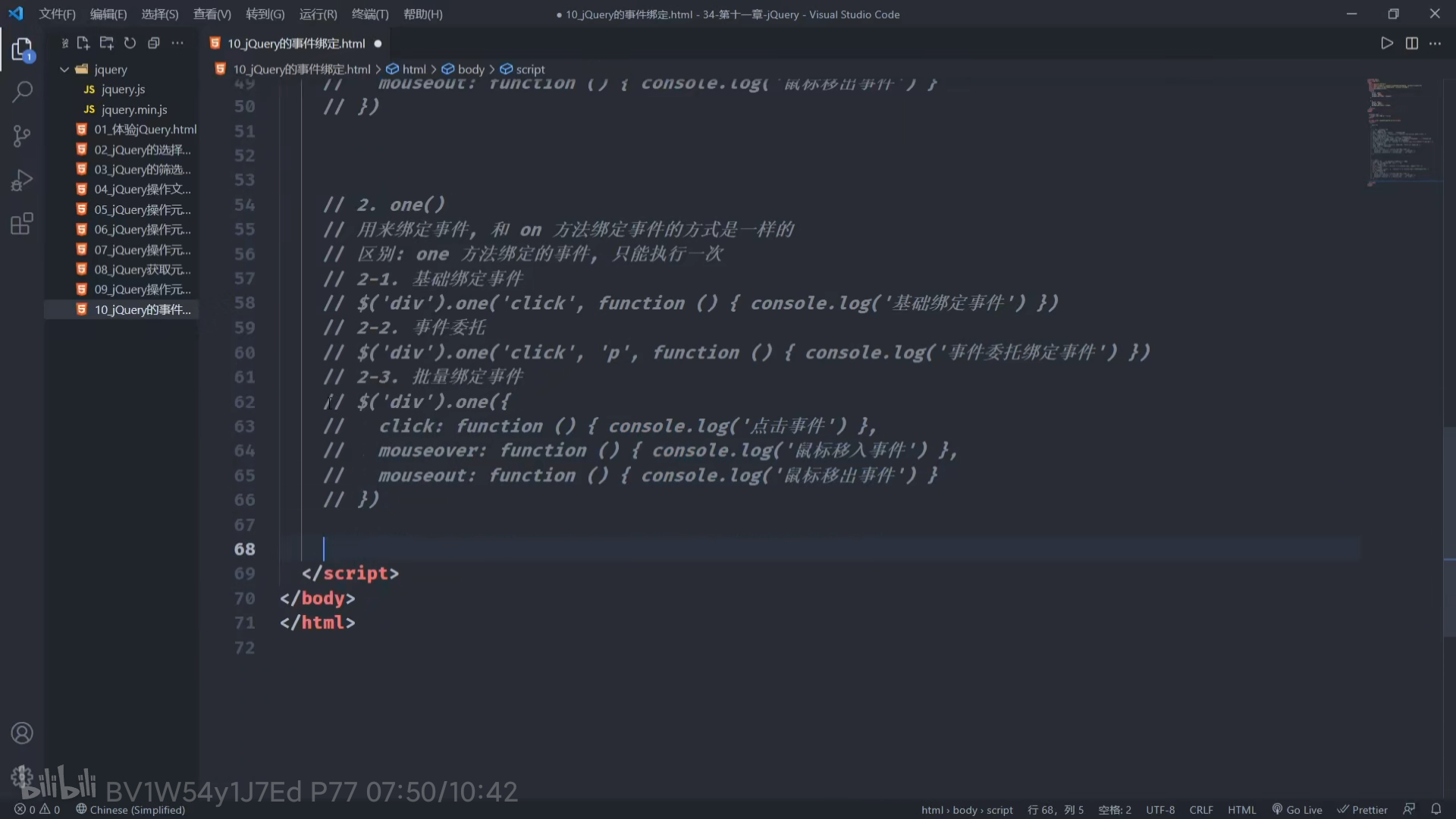Viewport: 1456px width, 819px height.
Task: Open the Search view in activity bar
Action: [x=22, y=92]
